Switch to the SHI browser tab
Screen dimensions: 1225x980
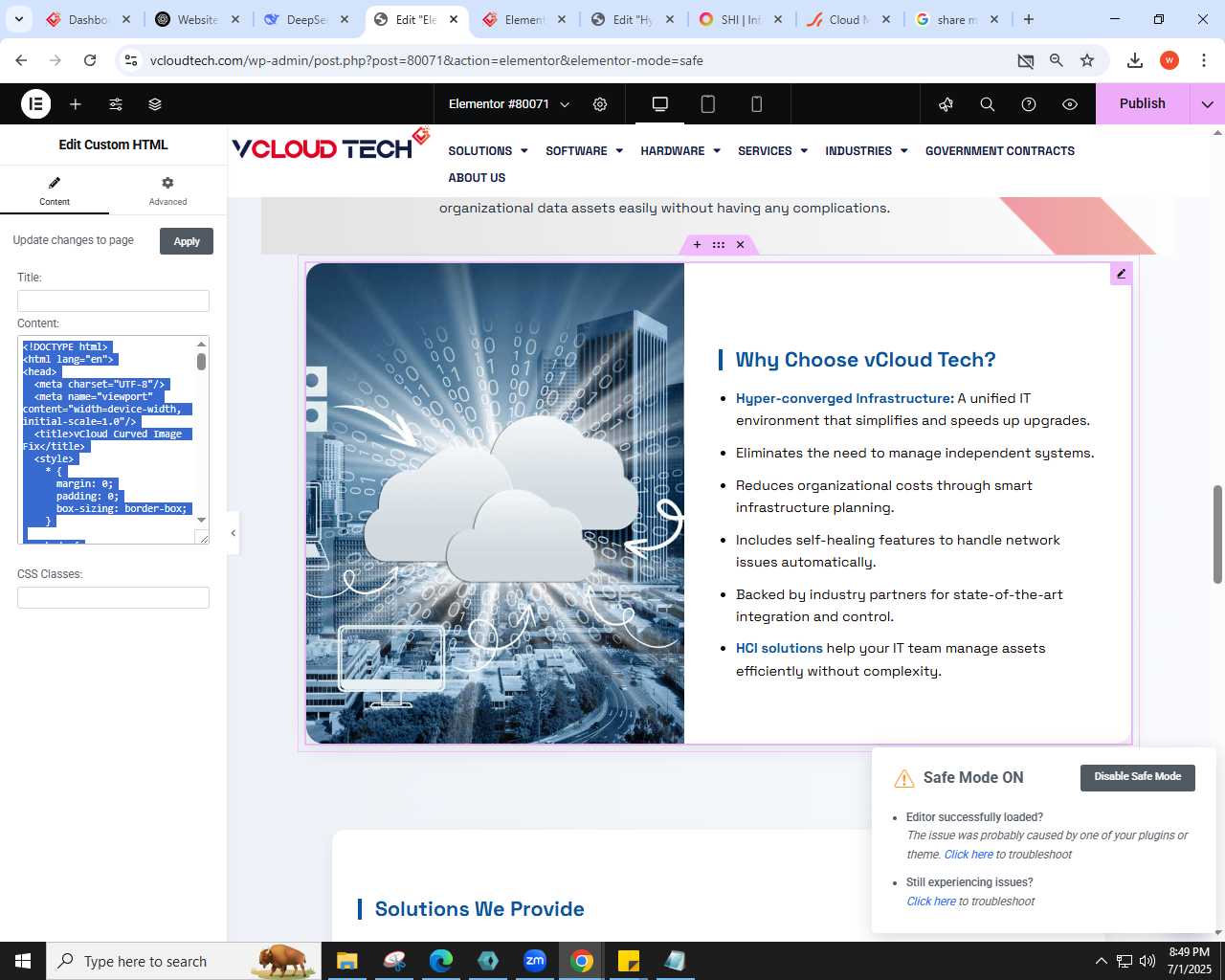(x=742, y=19)
